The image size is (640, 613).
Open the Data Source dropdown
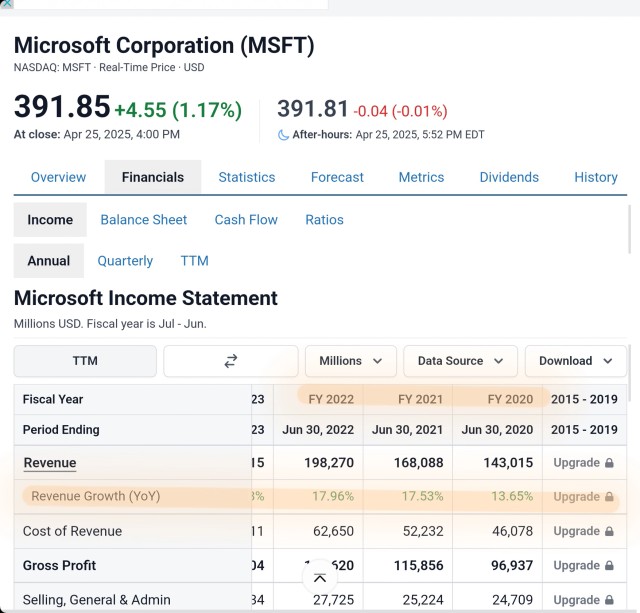[x=460, y=361]
